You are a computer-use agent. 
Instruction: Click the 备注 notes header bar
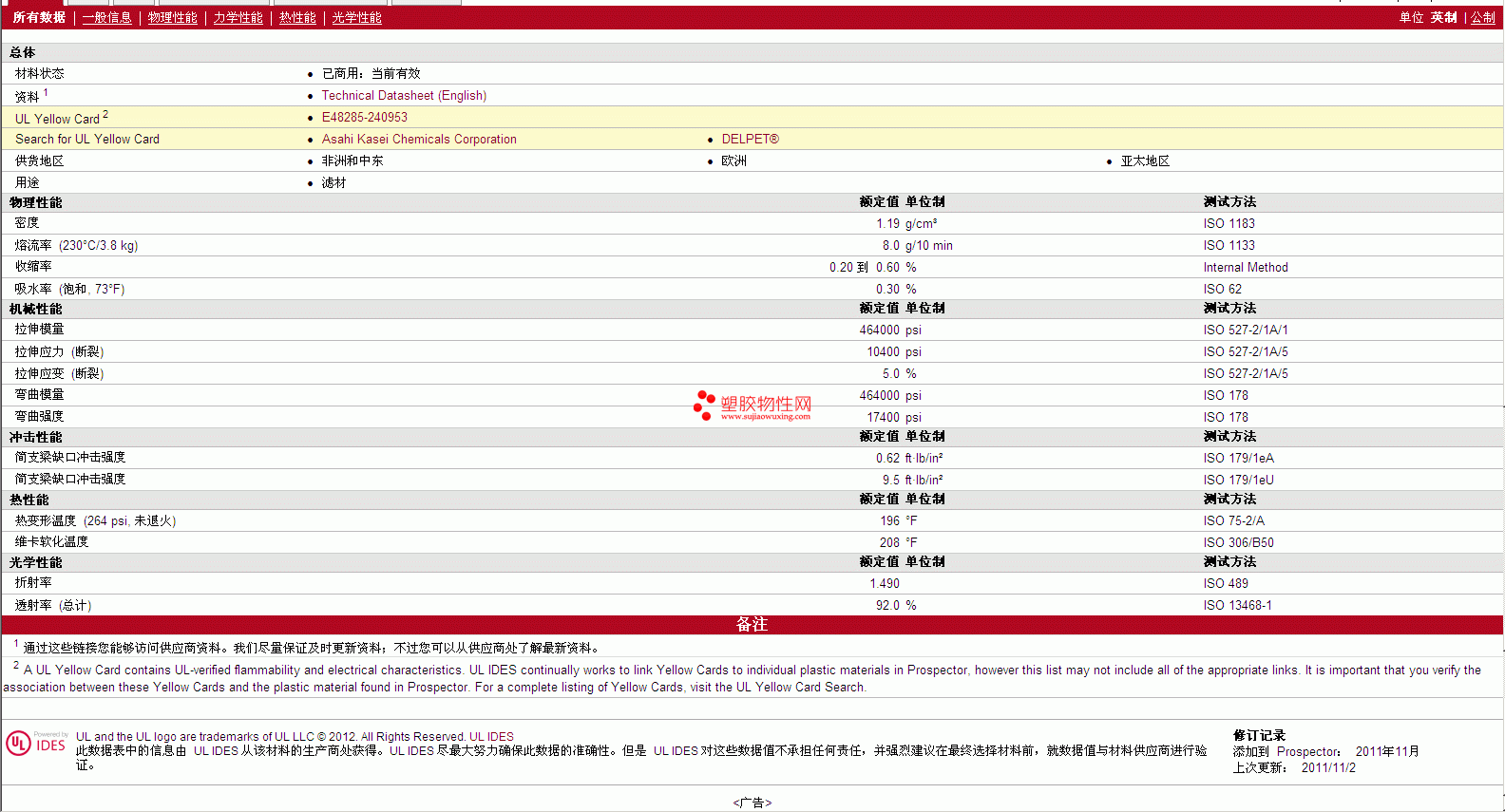click(x=752, y=625)
